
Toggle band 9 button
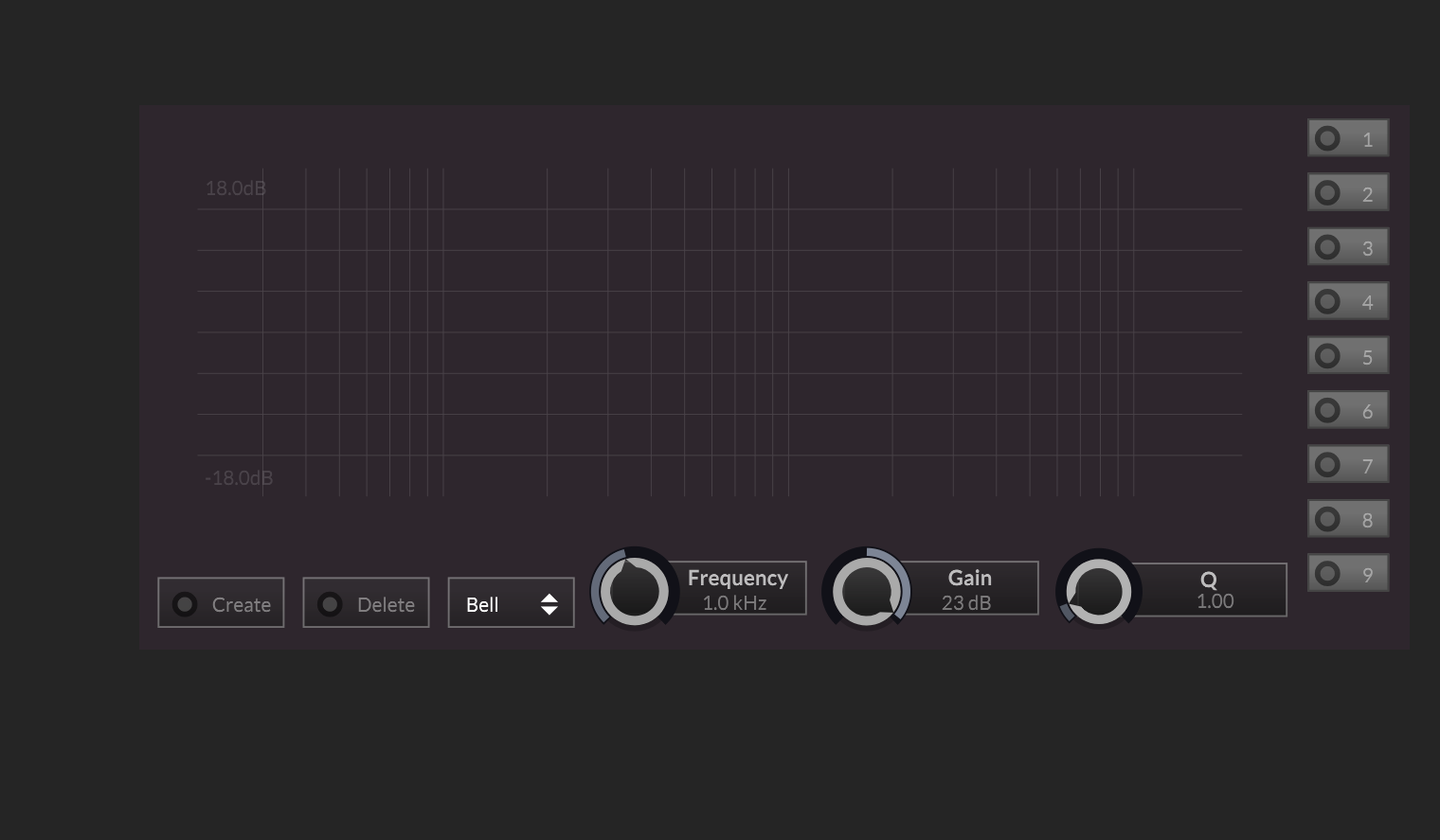point(1348,574)
